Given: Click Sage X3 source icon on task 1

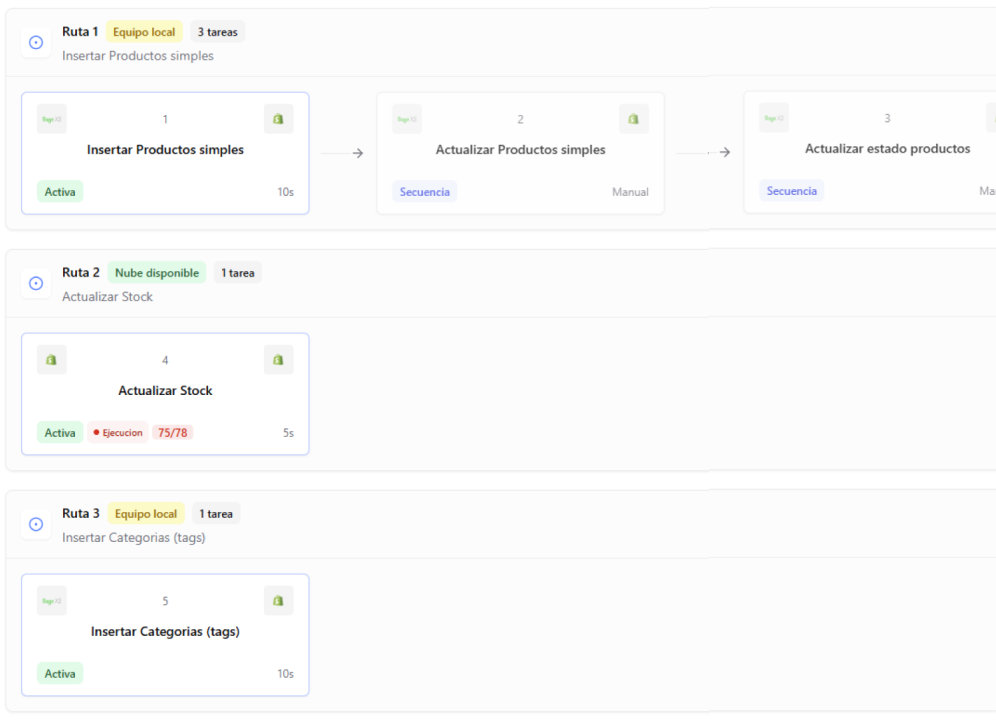Looking at the screenshot, I should point(51,119).
